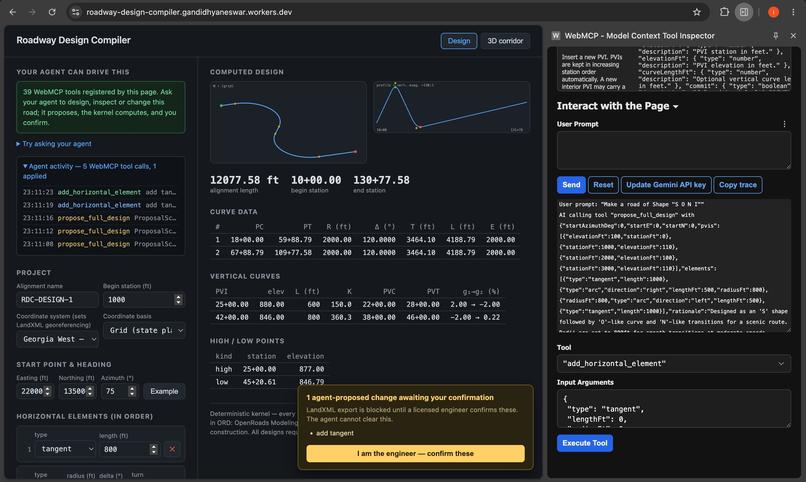806x482 pixels.
Task: Click the AI trace output log area
Action: pyautogui.click(x=673, y=265)
